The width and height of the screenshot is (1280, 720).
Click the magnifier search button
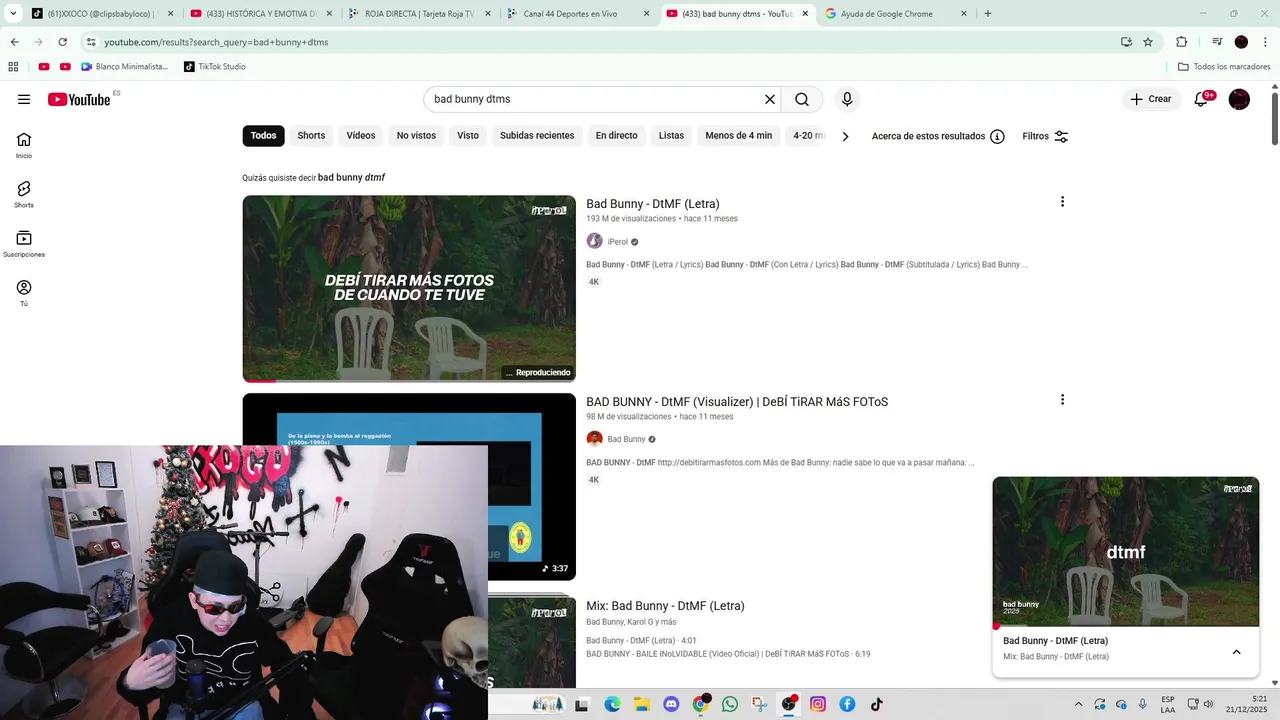click(x=802, y=99)
